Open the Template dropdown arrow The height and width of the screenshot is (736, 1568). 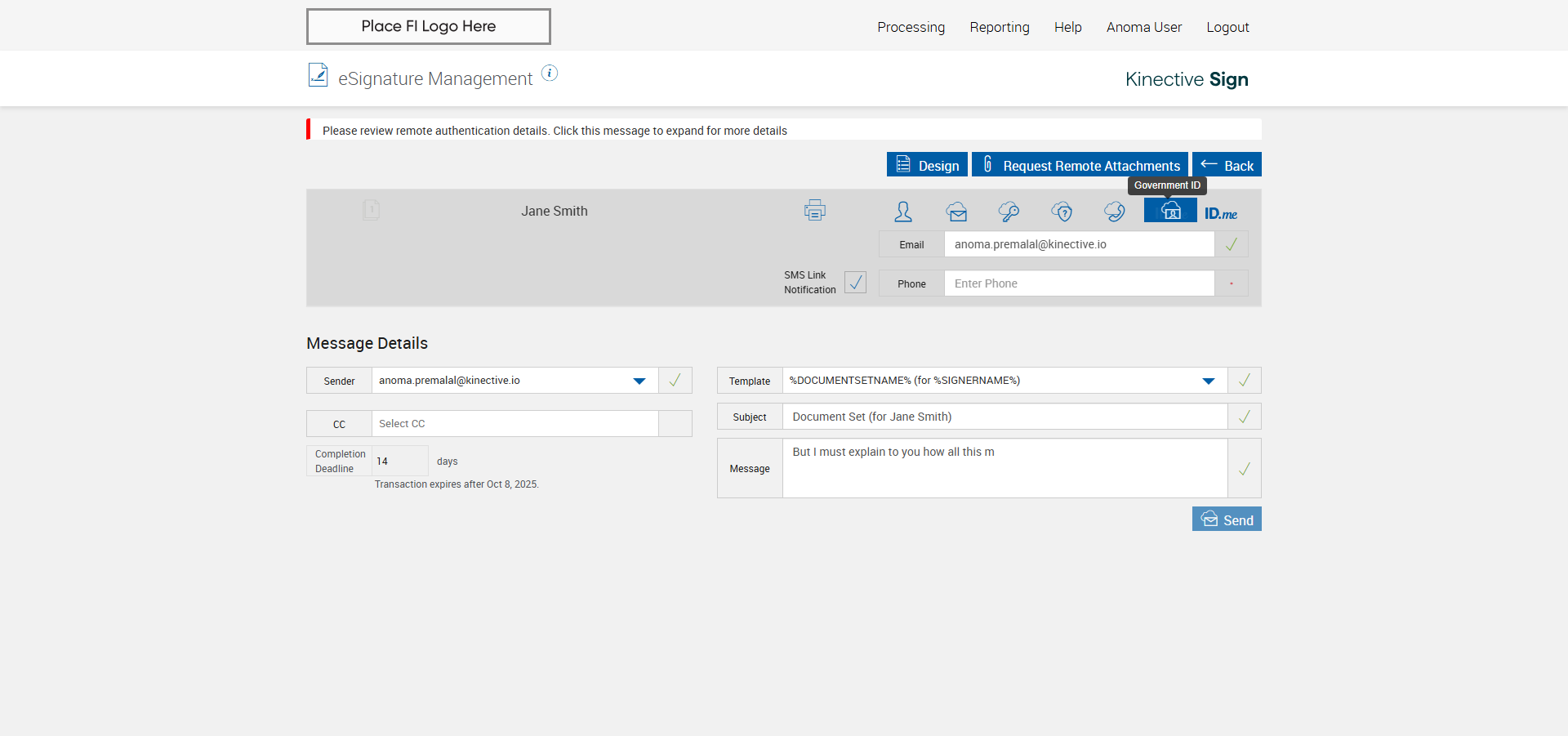click(x=1209, y=381)
